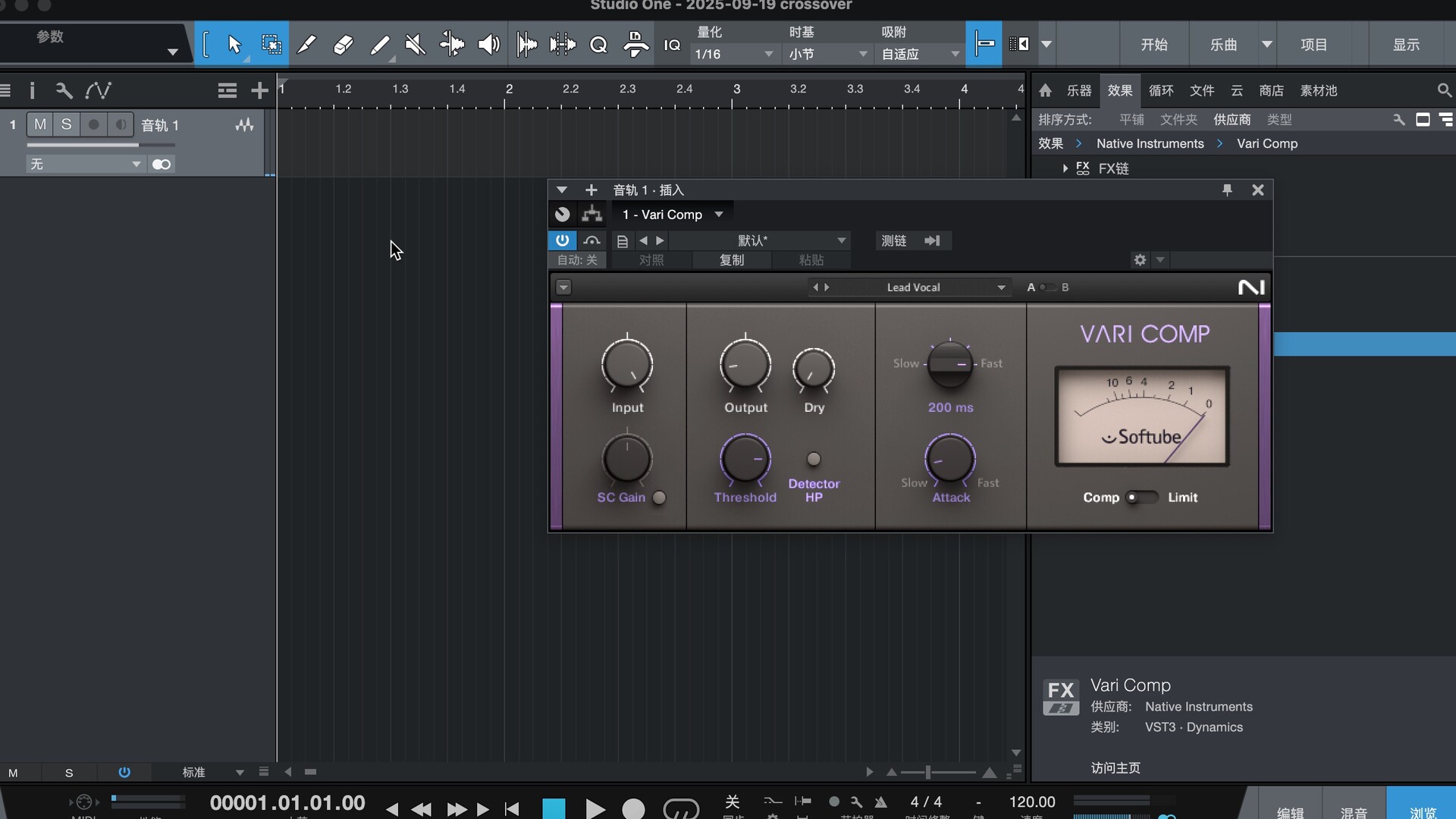Click the 测链 sidechain button

(x=894, y=240)
